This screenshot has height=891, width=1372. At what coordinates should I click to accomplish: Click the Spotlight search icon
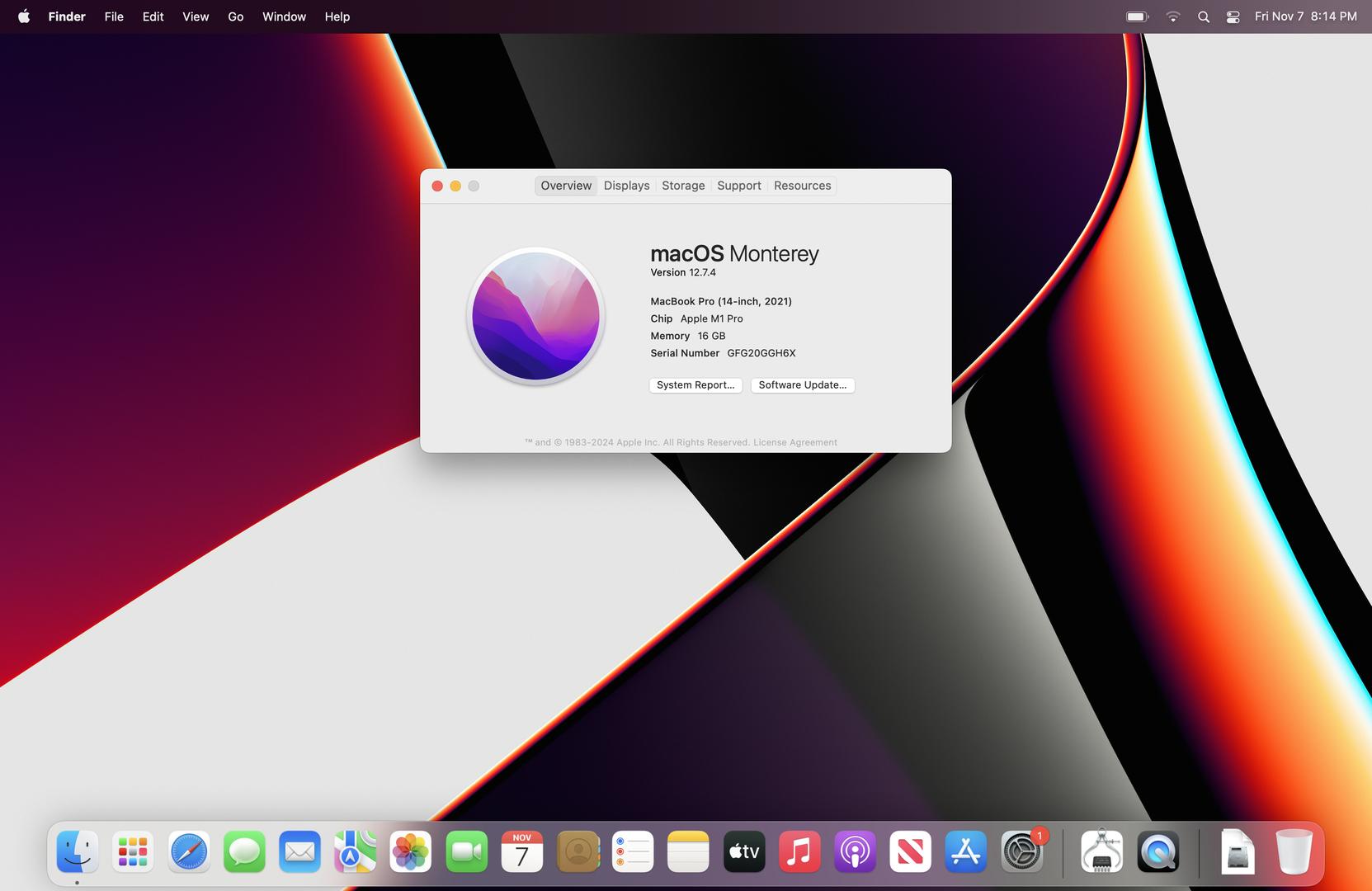tap(1204, 16)
